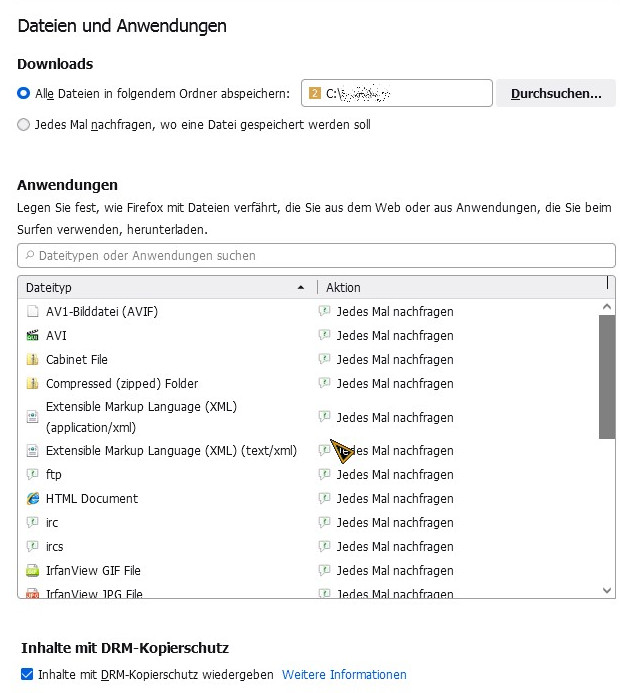Click the applications list scrollbar thumb
638x693 pixels.
(607, 375)
